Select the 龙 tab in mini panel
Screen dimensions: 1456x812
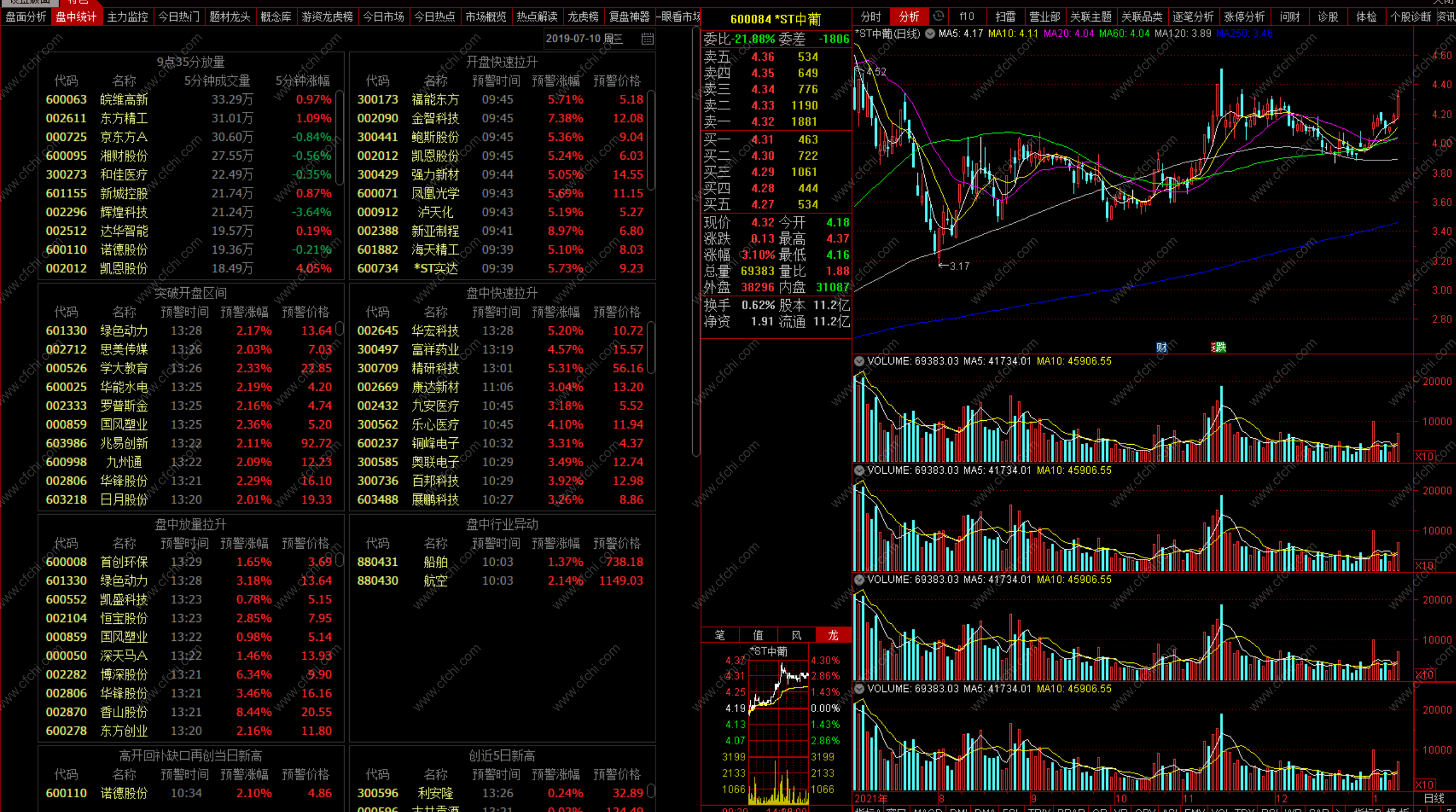[x=833, y=635]
